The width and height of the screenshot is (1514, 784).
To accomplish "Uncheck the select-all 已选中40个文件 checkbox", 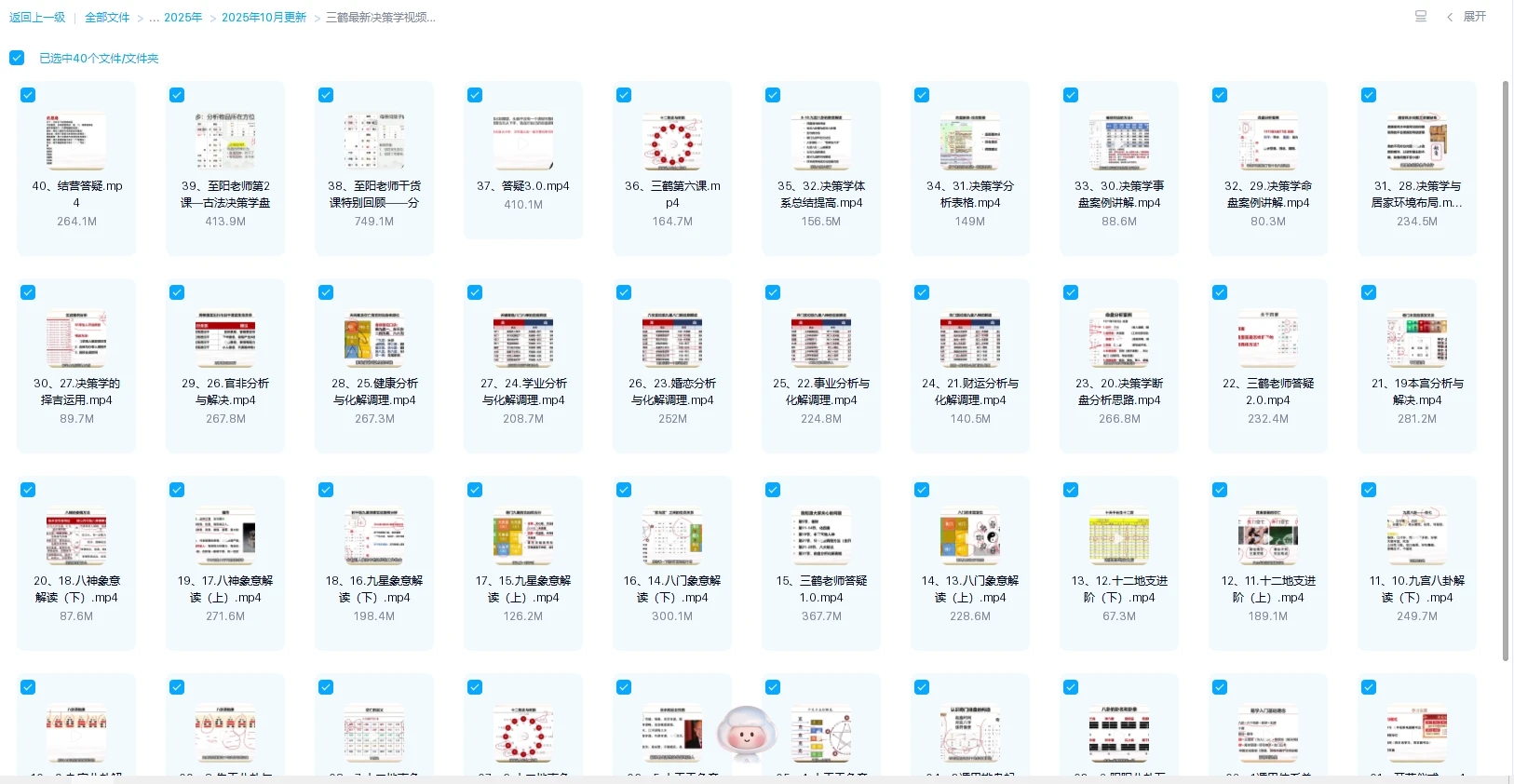I will pyautogui.click(x=17, y=58).
